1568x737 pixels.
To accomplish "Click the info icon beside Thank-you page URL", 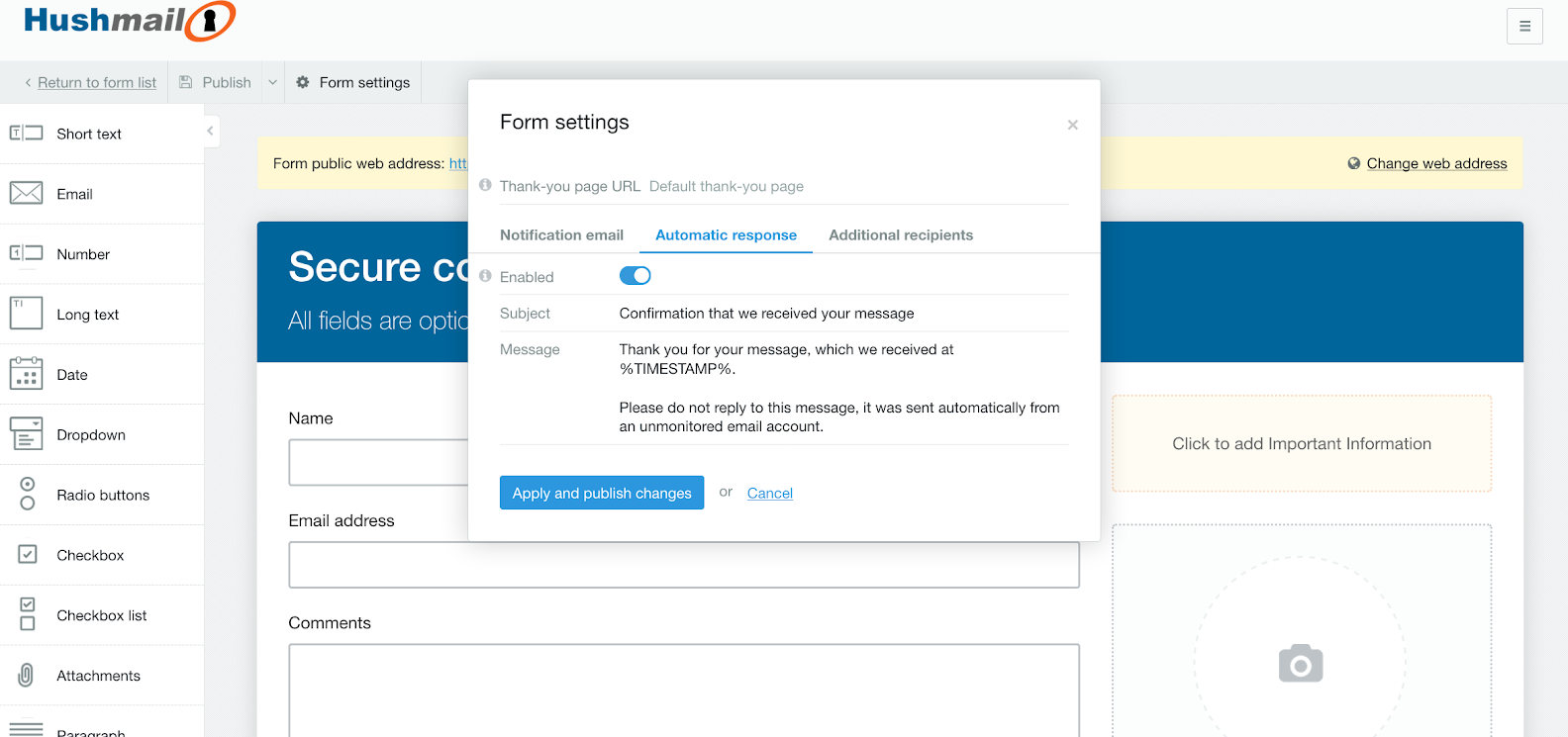I will click(485, 185).
